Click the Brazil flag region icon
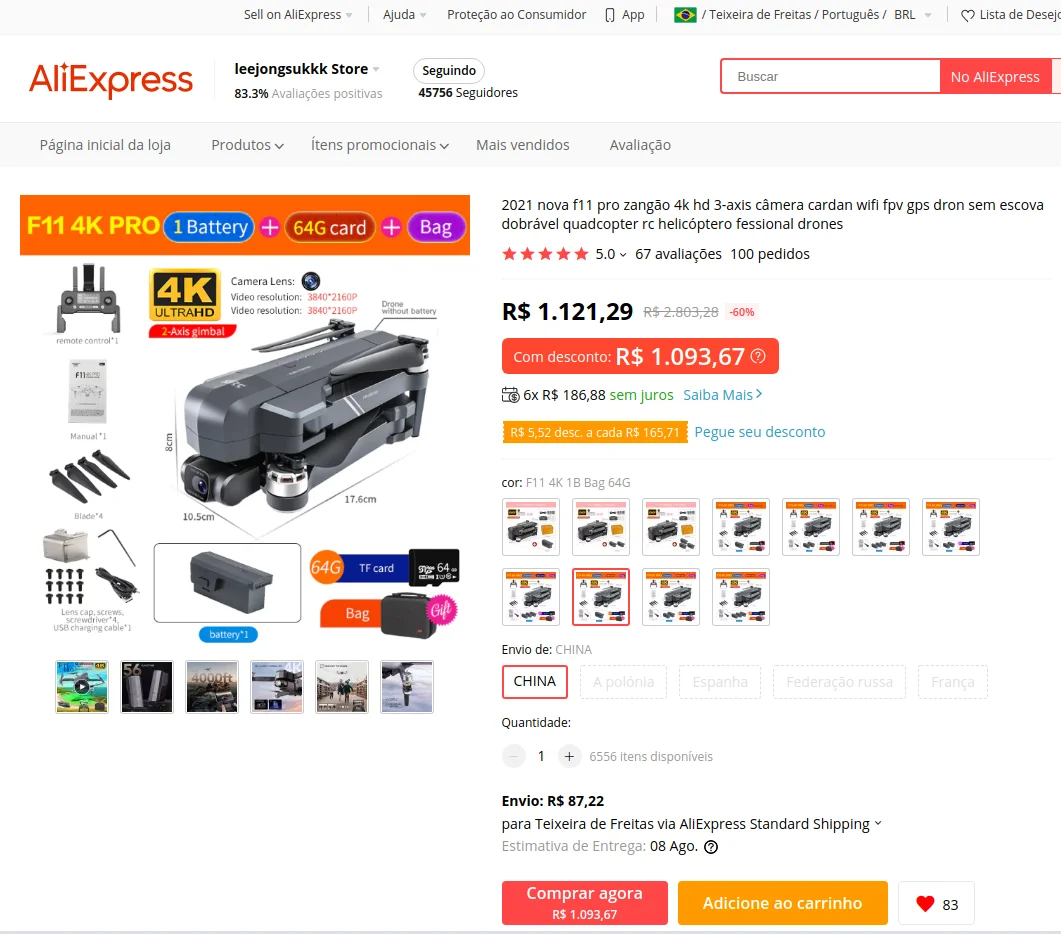This screenshot has width=1061, height=934. tap(685, 15)
